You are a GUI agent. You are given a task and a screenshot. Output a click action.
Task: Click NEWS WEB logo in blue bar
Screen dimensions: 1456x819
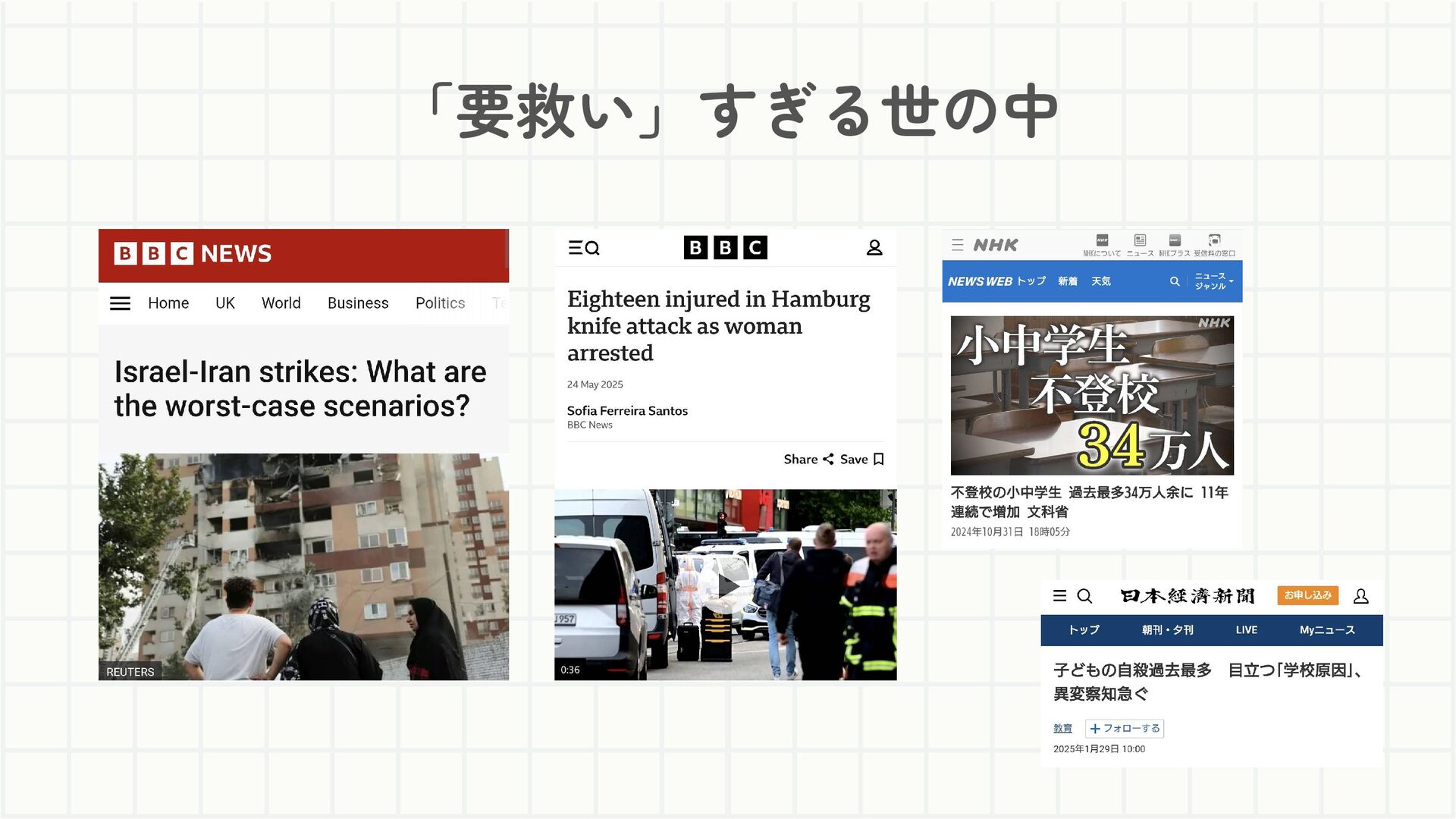[x=980, y=281]
